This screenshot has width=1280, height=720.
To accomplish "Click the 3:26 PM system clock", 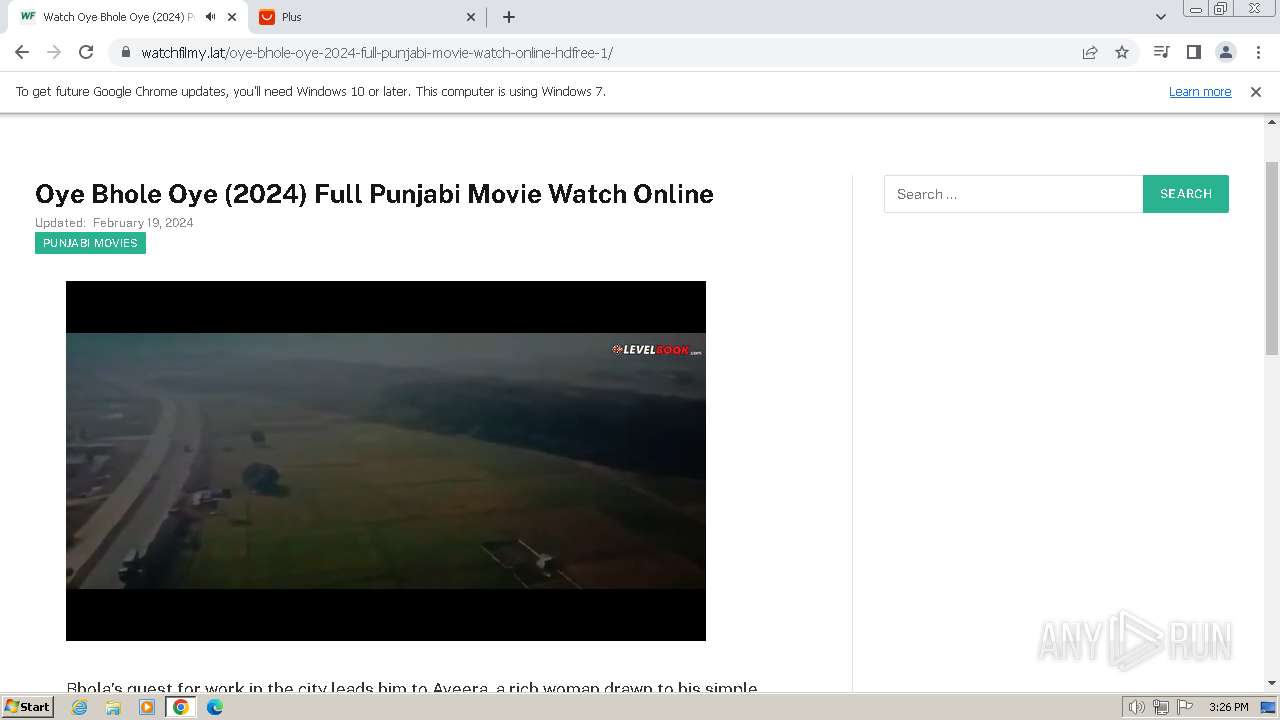I will point(1228,707).
